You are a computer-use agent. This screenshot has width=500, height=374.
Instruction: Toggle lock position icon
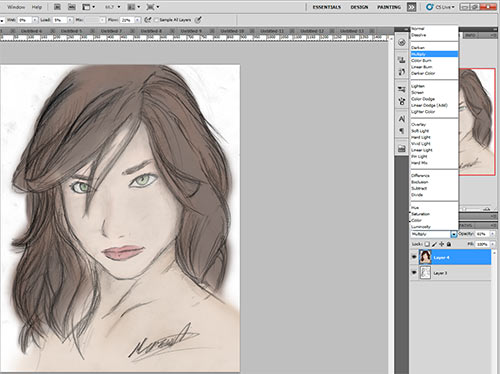(x=442, y=244)
